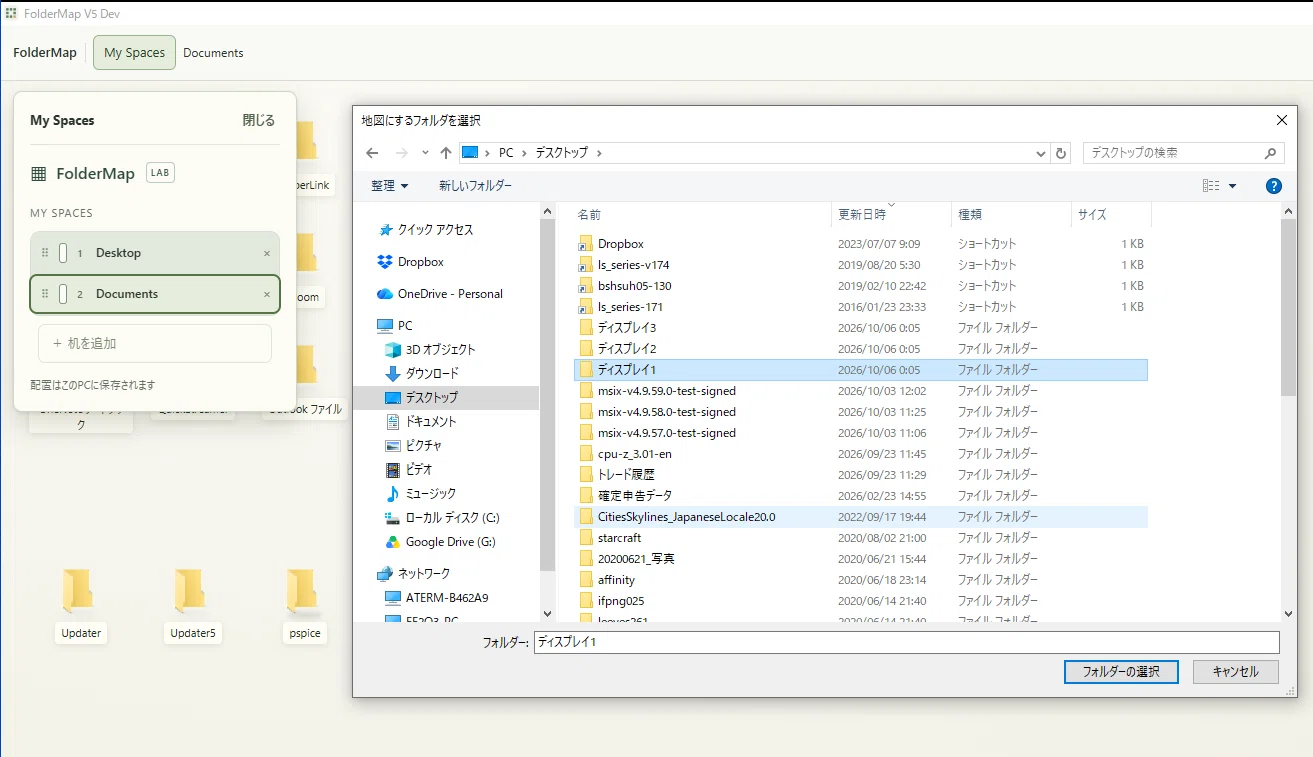Click the Updater folder icon in FolderMap
1313x757 pixels.
[78, 591]
